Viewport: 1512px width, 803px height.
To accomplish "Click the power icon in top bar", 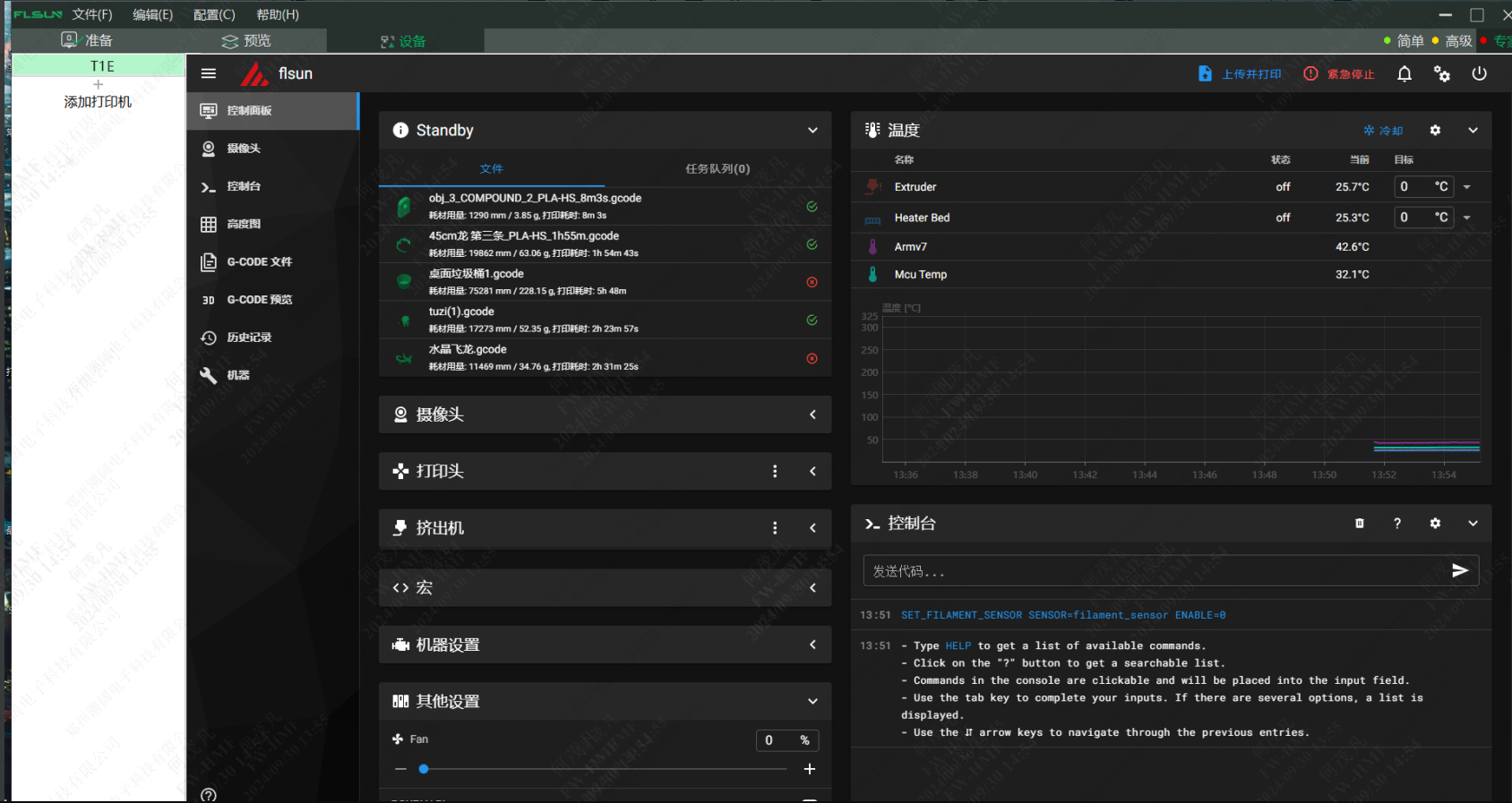I will (x=1479, y=73).
